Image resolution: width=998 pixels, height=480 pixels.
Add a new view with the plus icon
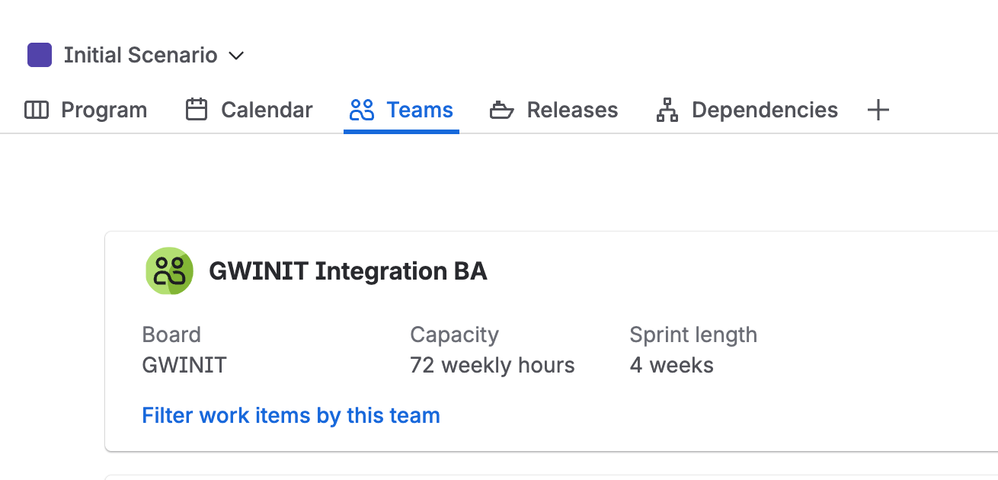click(x=878, y=110)
